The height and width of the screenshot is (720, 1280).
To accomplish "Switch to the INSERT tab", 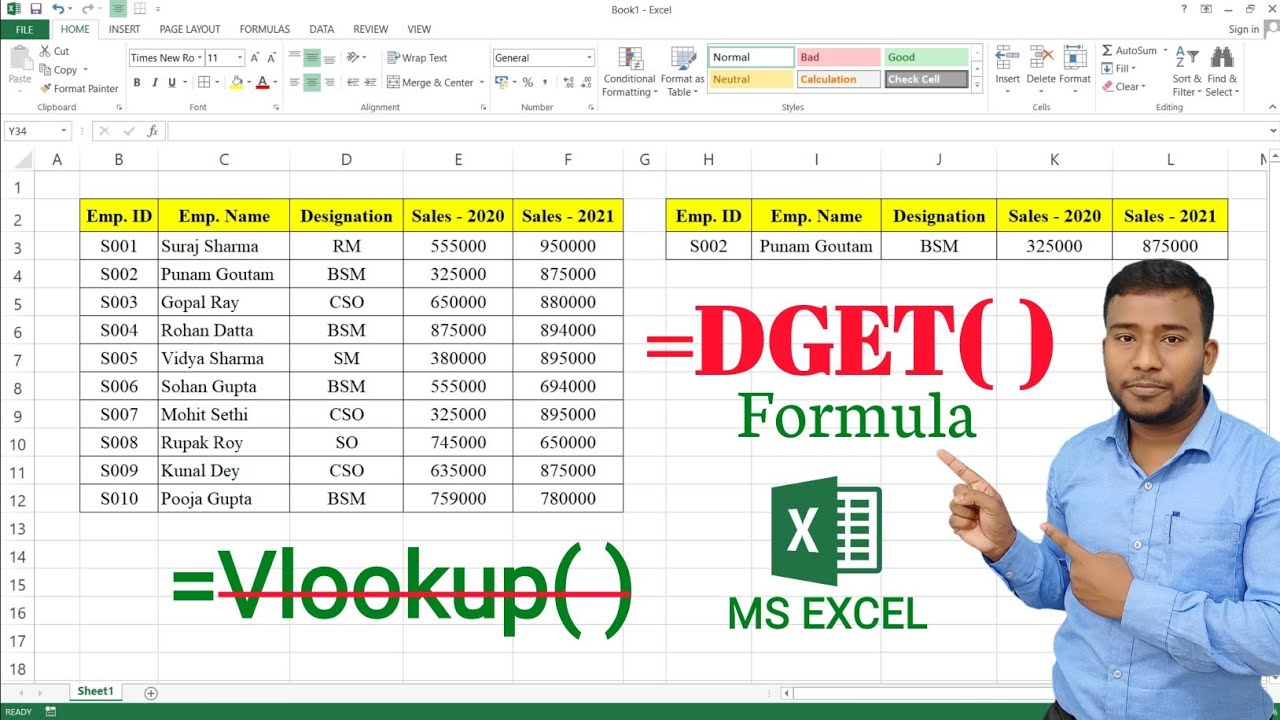I will (x=125, y=30).
